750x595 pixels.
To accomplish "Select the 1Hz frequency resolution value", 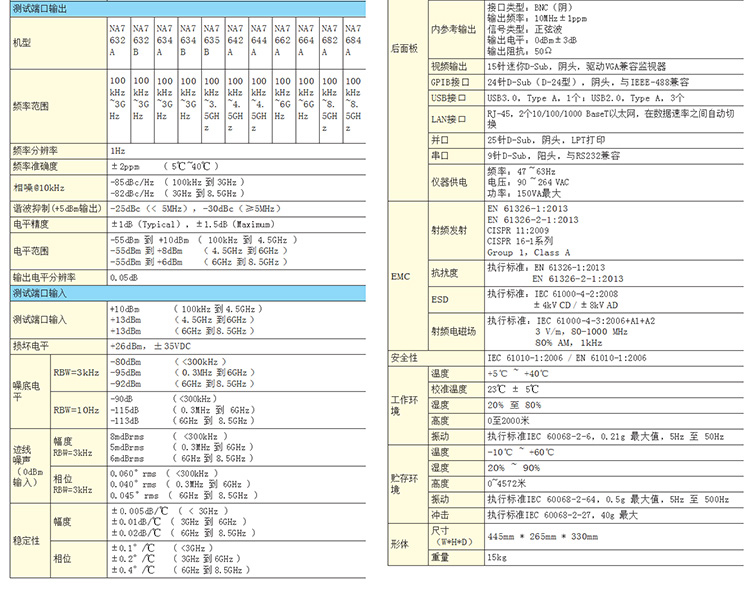I will click(118, 150).
